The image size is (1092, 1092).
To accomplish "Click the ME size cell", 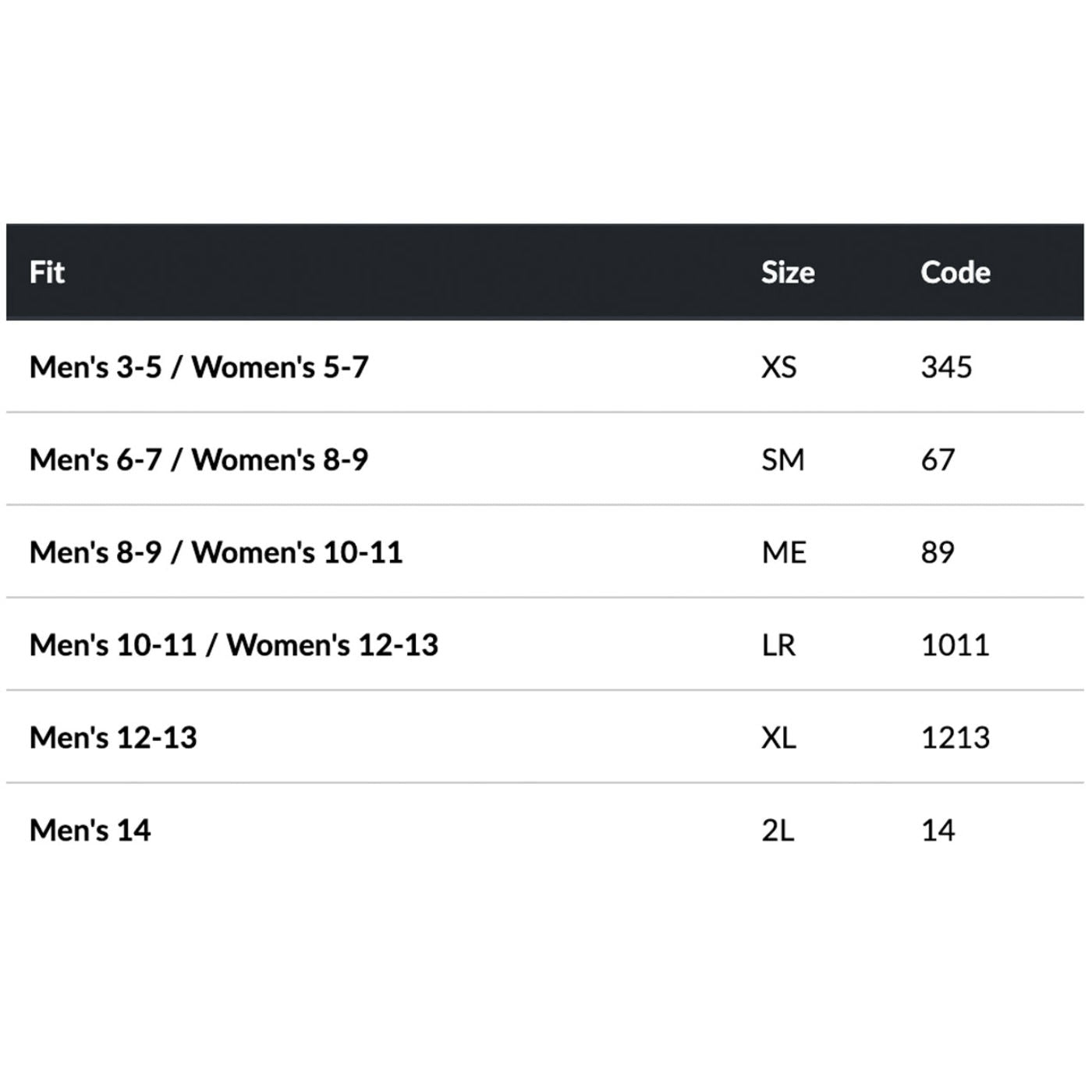I will [784, 553].
